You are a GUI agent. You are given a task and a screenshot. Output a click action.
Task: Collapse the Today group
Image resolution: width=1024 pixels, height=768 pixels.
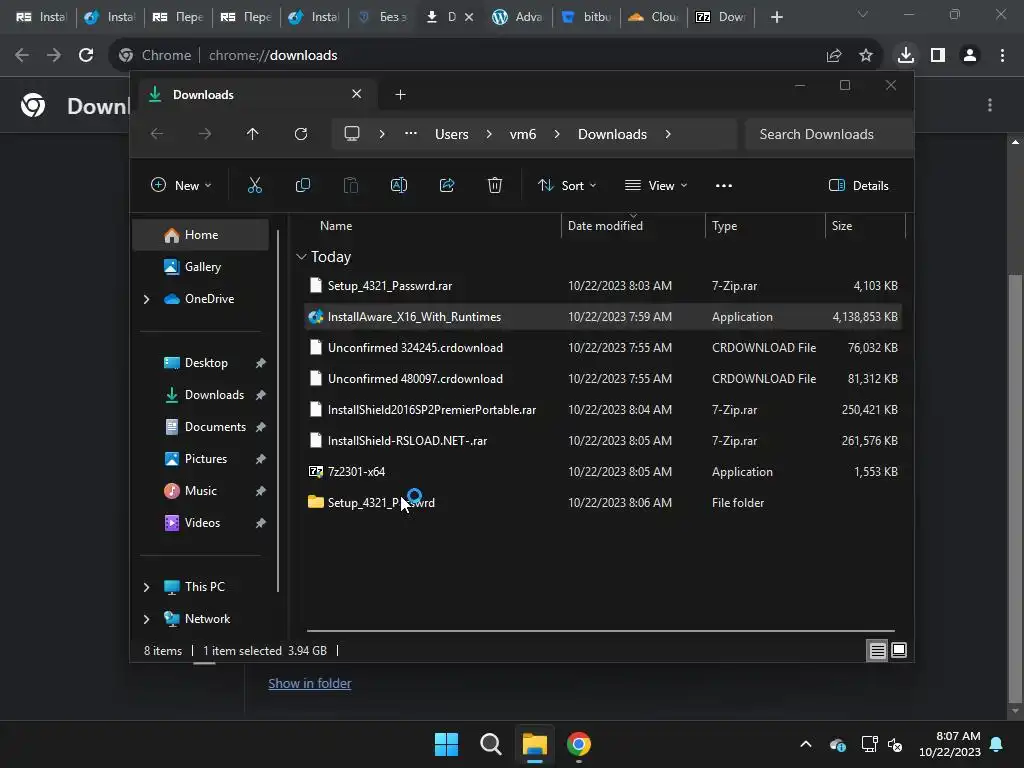301,257
